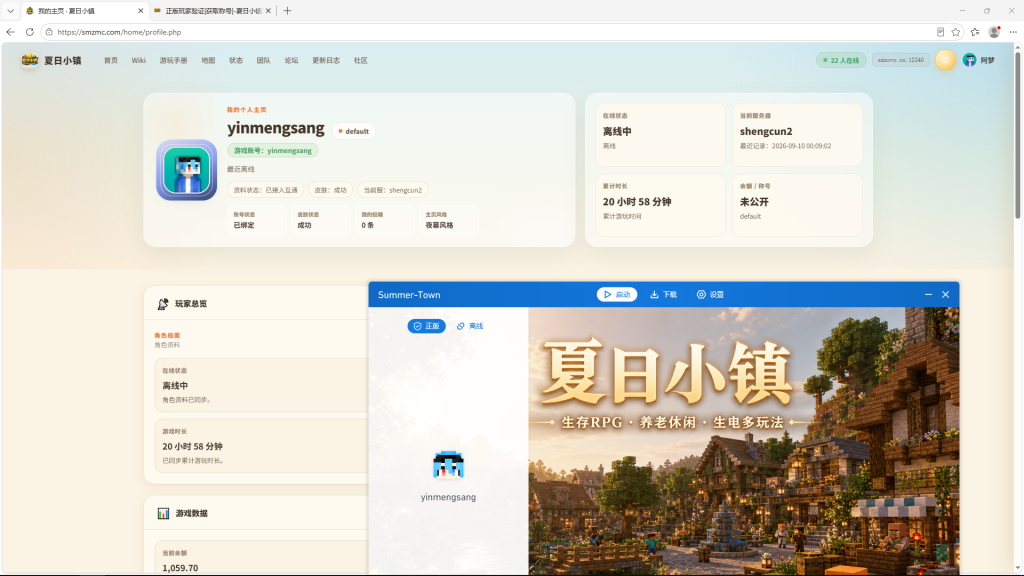Viewport: 1024px width, 576px height.
Task: Select 正版 account mode in launcher
Action: pyautogui.click(x=426, y=326)
